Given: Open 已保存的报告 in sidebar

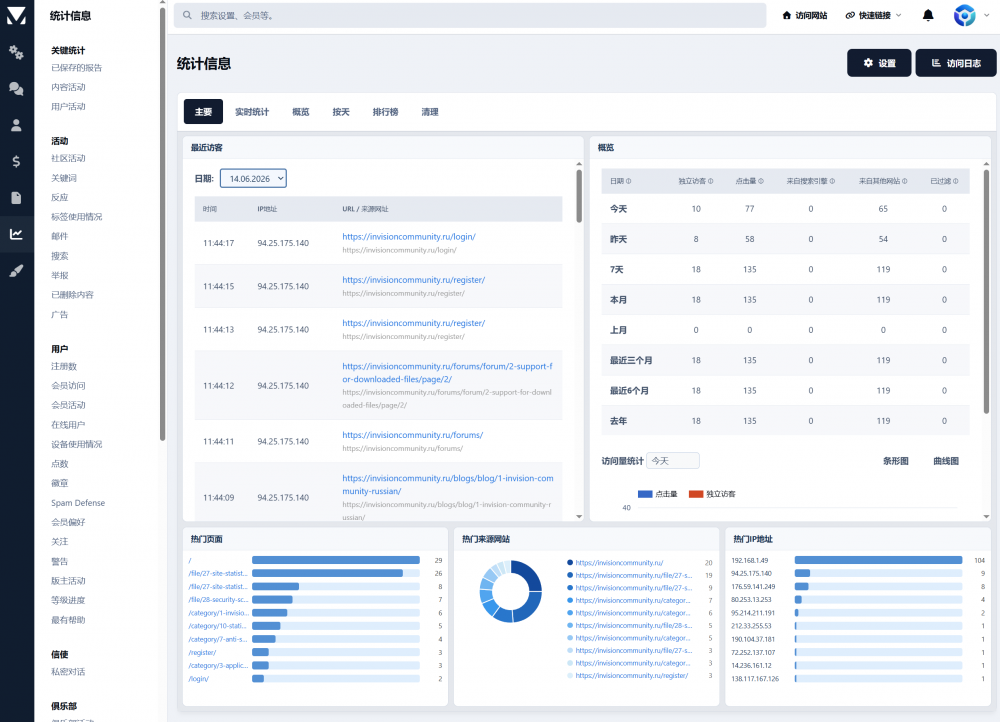Looking at the screenshot, I should [x=77, y=68].
